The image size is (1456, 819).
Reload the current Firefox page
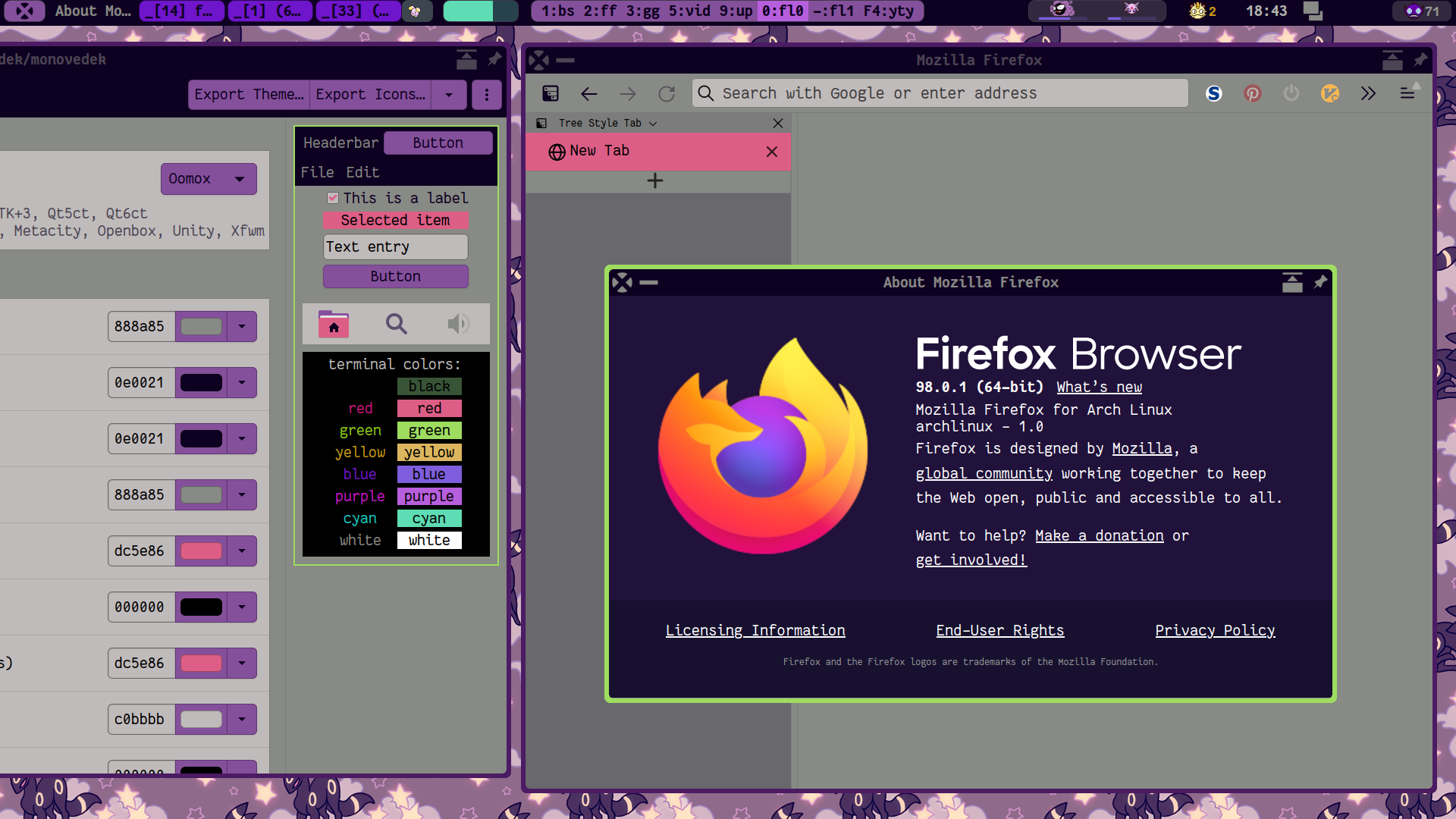pyautogui.click(x=667, y=93)
